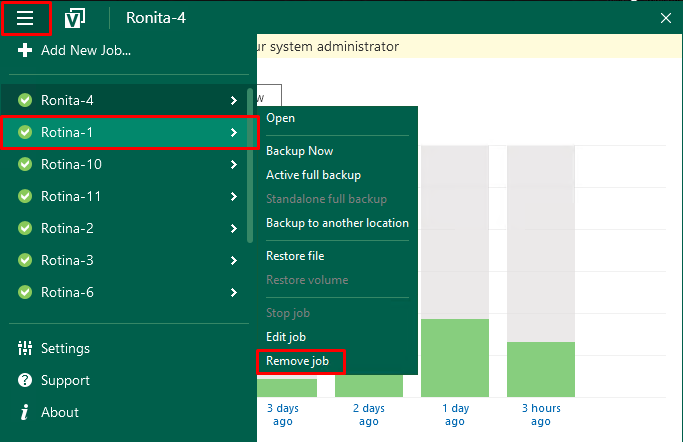This screenshot has height=442, width=683.
Task: Expand the Rotina-2 job submenu arrow
Action: pos(234,229)
